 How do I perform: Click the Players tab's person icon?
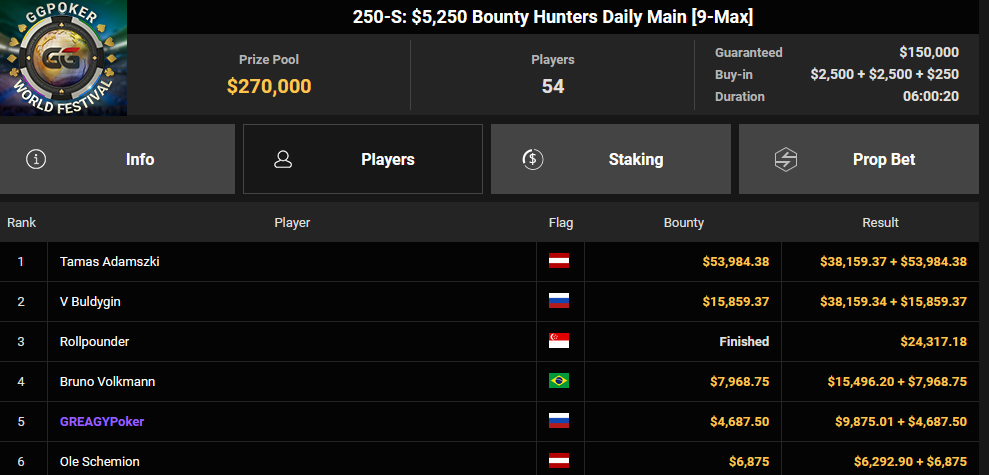click(x=283, y=160)
